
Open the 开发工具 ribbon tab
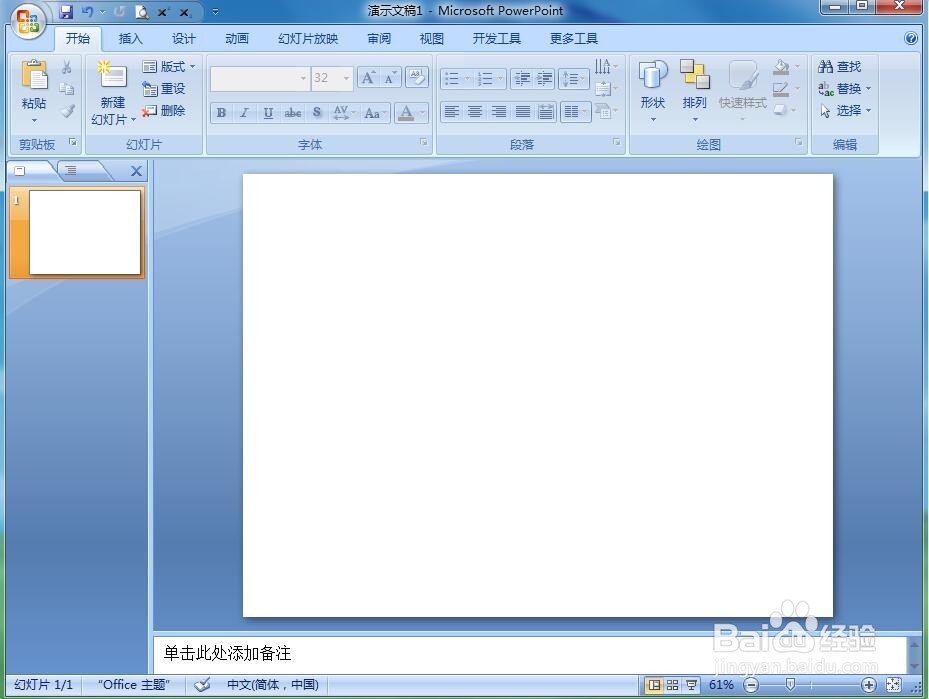496,39
